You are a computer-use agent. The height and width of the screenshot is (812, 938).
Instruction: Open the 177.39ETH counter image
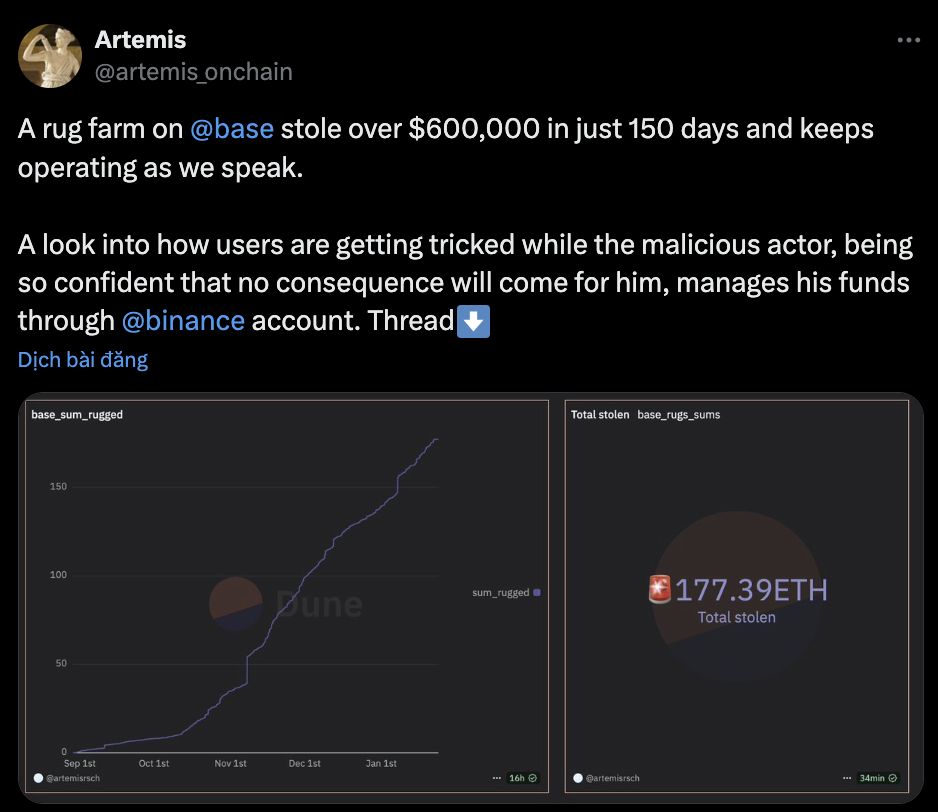(x=737, y=597)
